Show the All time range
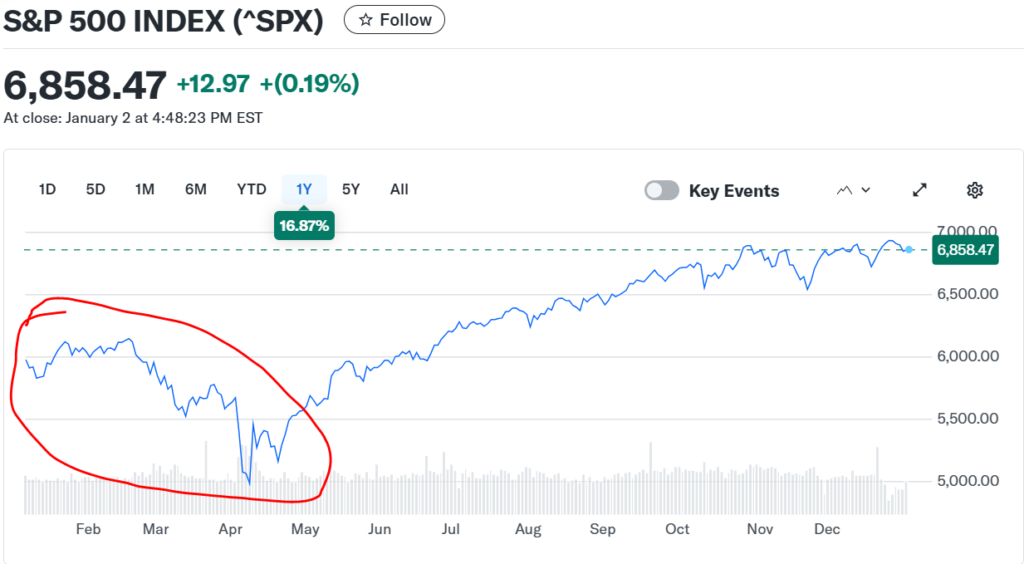Screen dimensions: 1024x564 tap(399, 189)
